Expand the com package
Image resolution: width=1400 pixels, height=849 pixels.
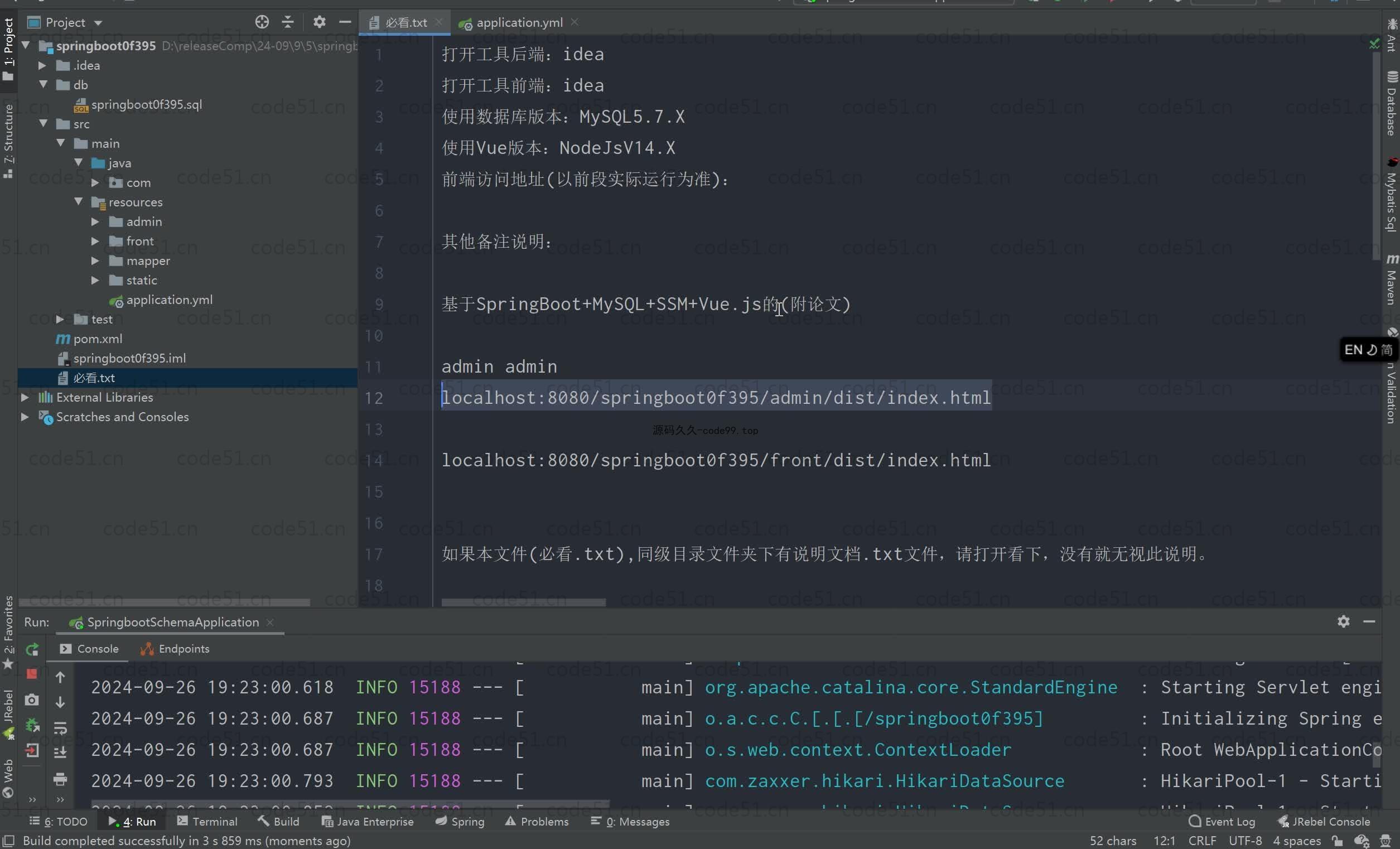(95, 182)
